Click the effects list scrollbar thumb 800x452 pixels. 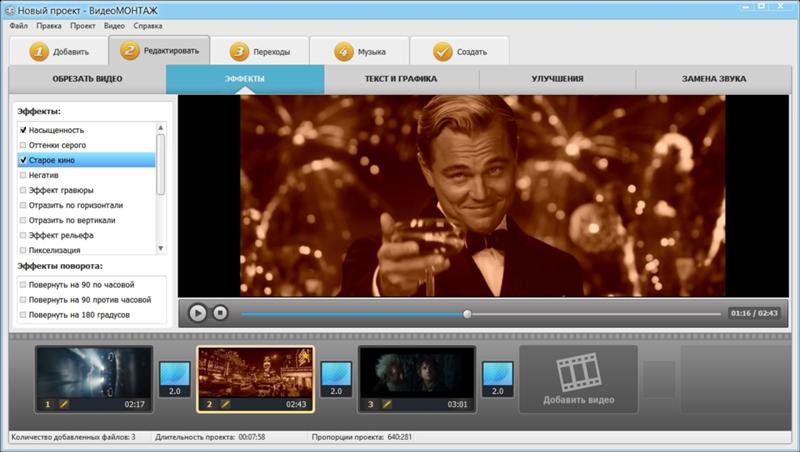tap(161, 164)
